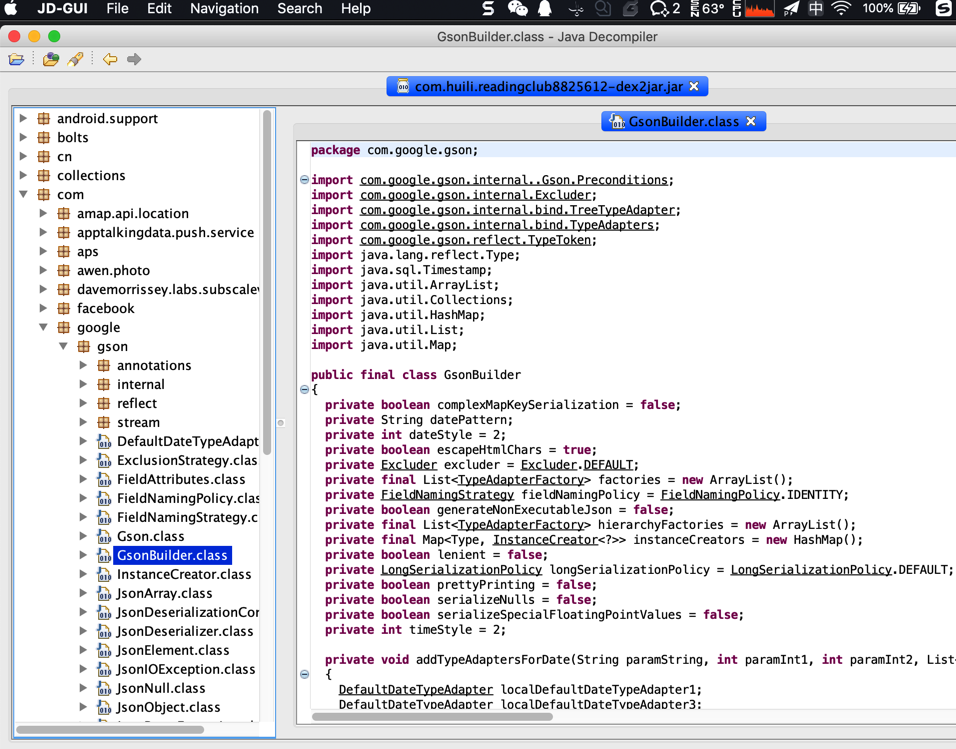This screenshot has width=956, height=749.
Task: Select FieldNamingPolicy.class in tree
Action: click(x=188, y=498)
